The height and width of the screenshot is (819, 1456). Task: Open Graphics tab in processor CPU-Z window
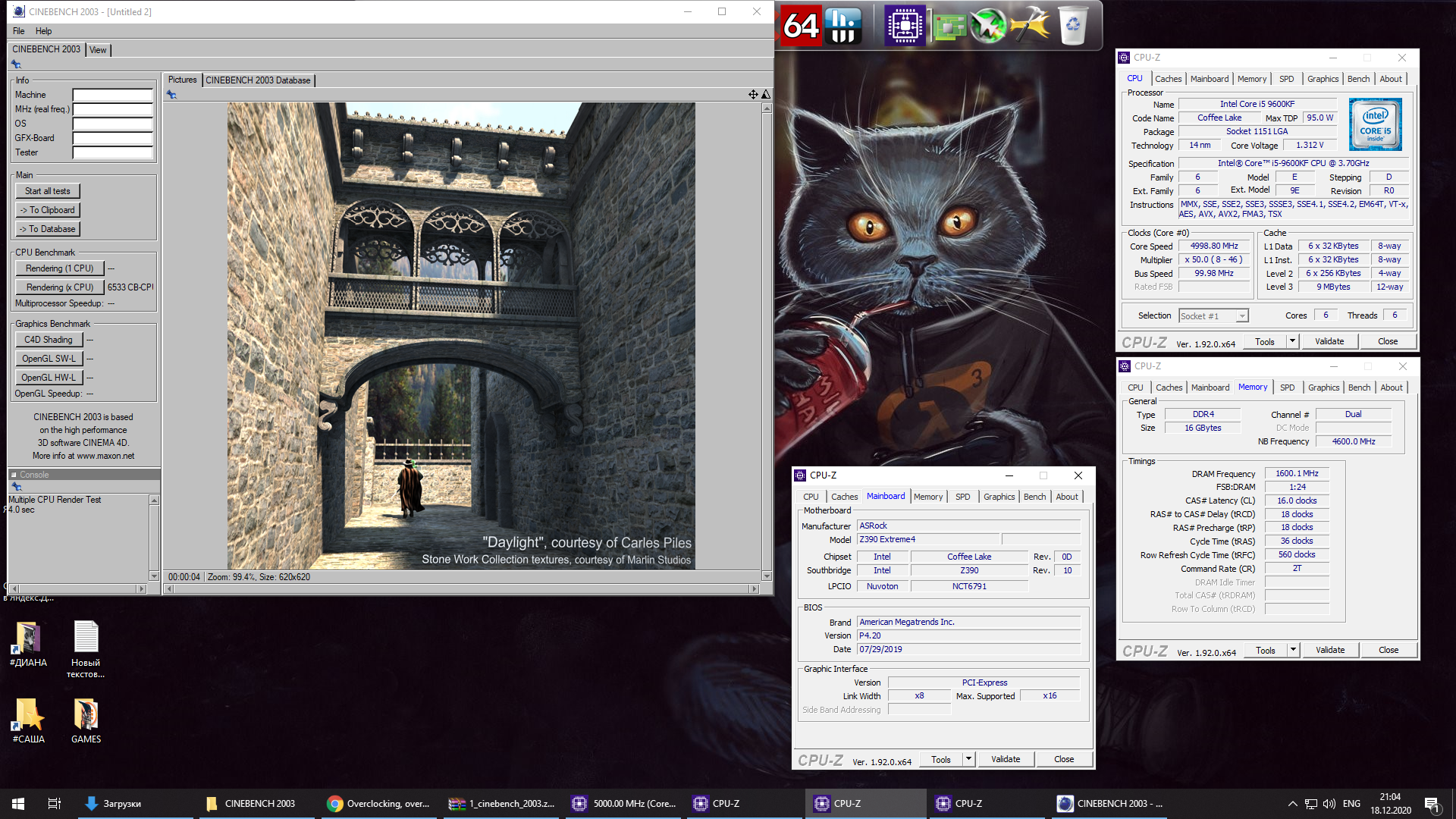pyautogui.click(x=1323, y=79)
